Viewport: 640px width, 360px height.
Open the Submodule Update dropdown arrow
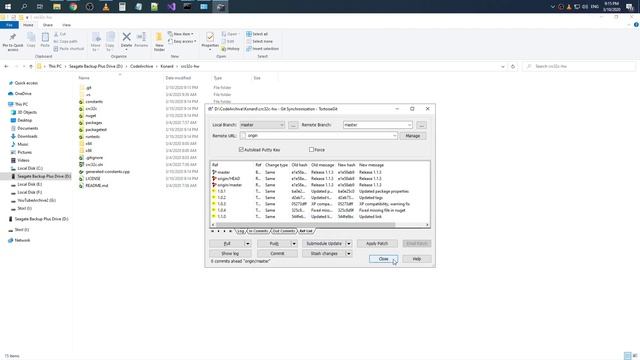[349, 243]
